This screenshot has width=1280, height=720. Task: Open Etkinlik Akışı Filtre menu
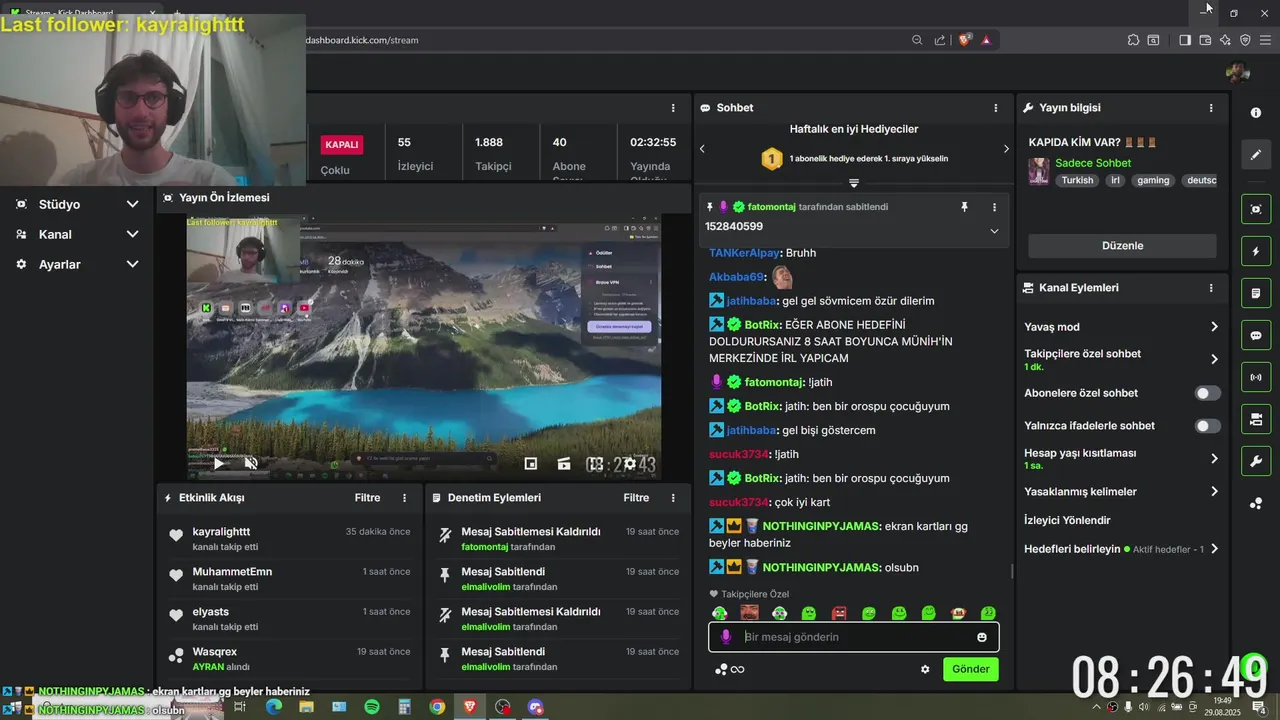tap(367, 498)
